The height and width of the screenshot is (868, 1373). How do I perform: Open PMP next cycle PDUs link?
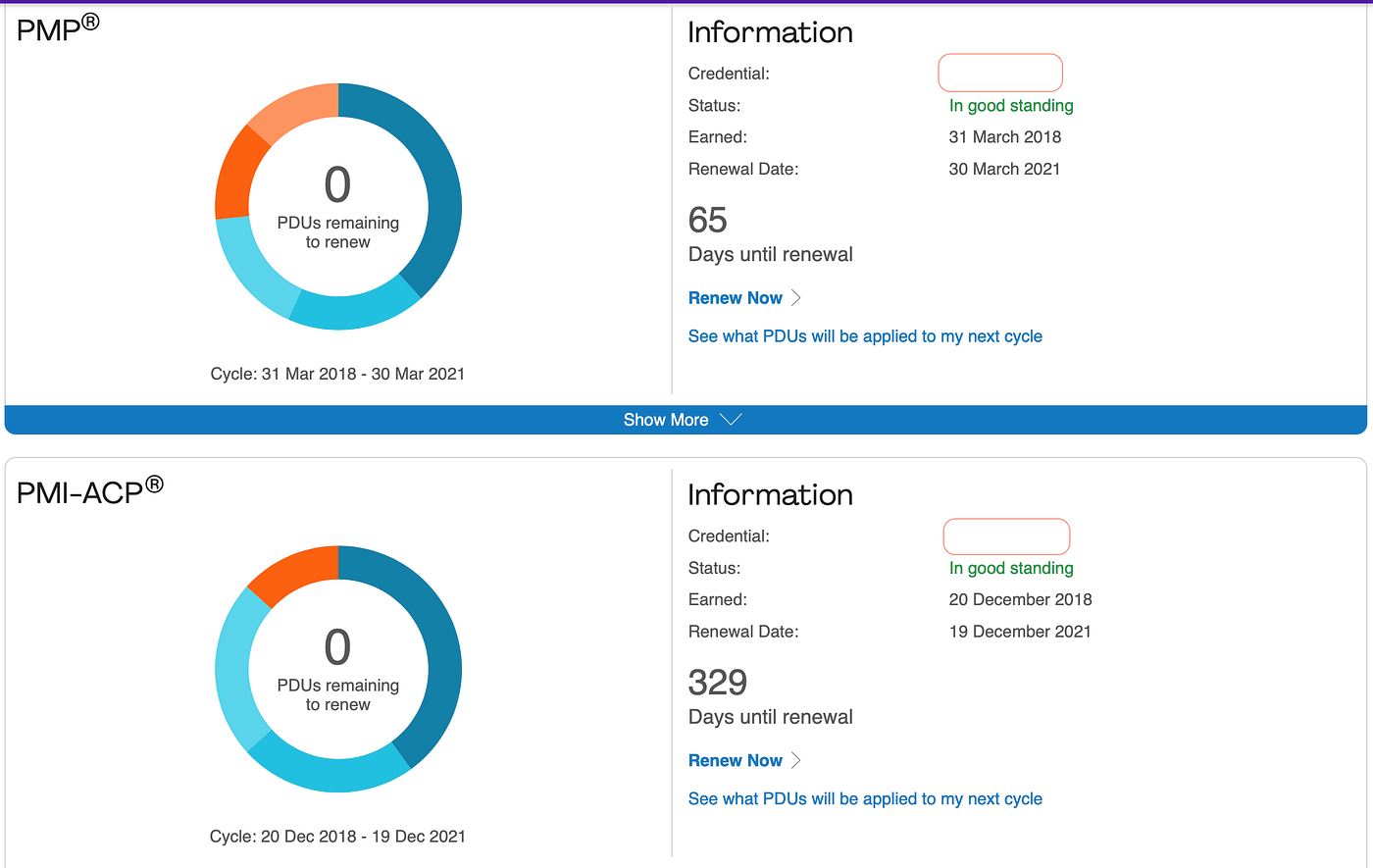865,336
